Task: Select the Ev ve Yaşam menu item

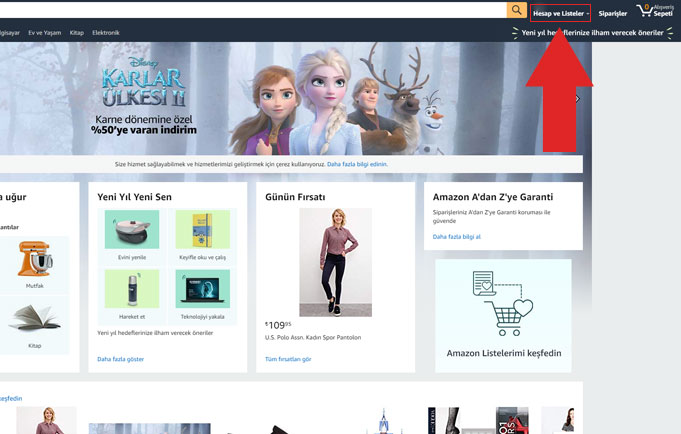Action: (44, 33)
